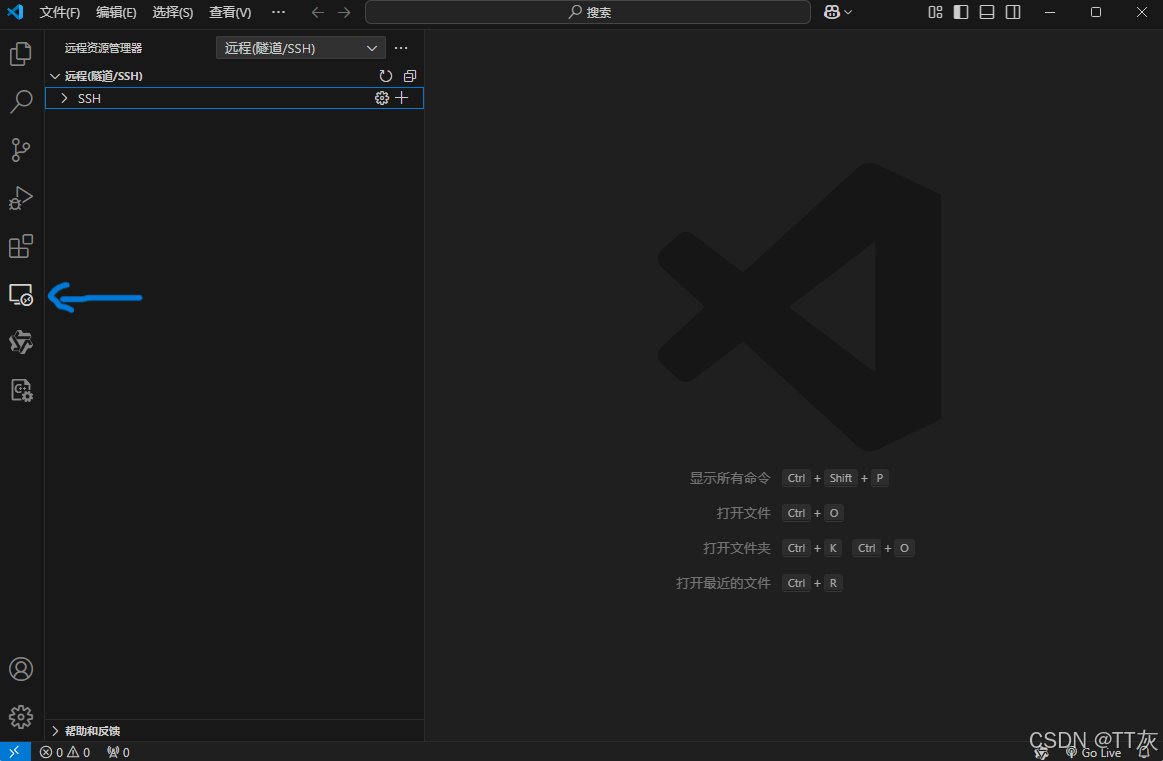Close the VS Code window
Screen dimensions: 1163x761
pos(1142,12)
